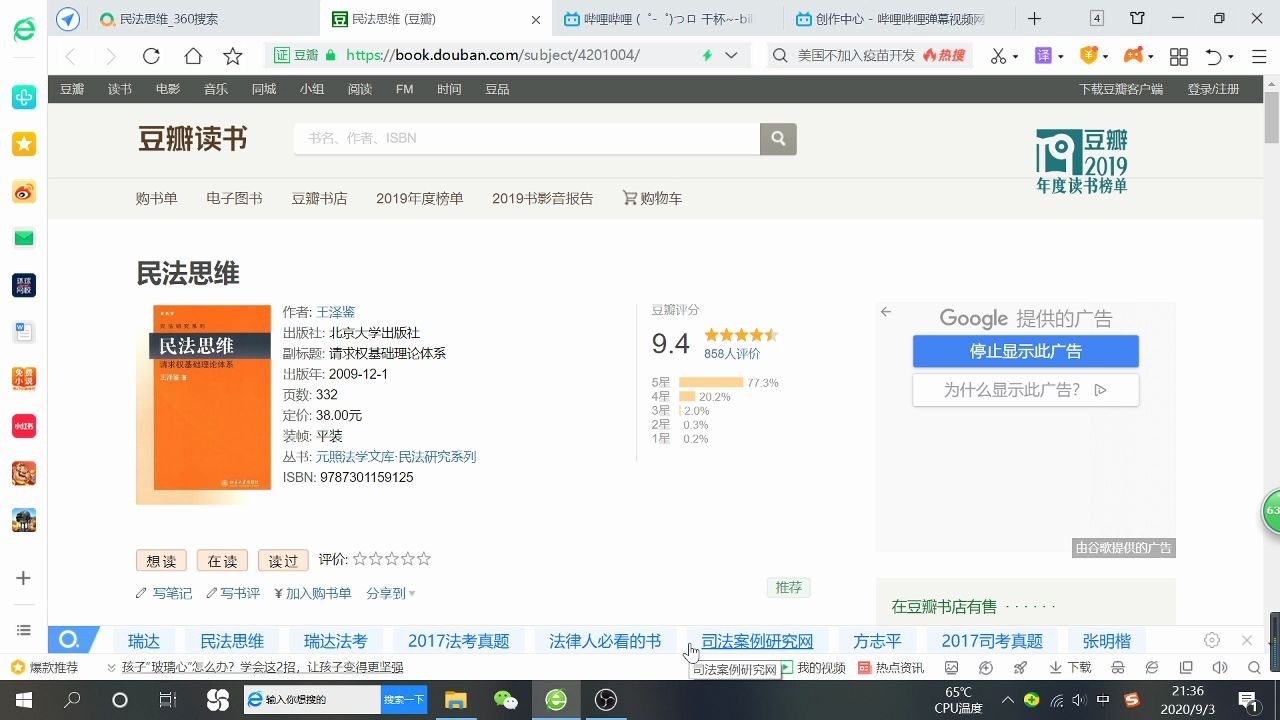The width and height of the screenshot is (1280, 720).
Task: Expand the address bar dropdown chevron
Action: click(732, 56)
